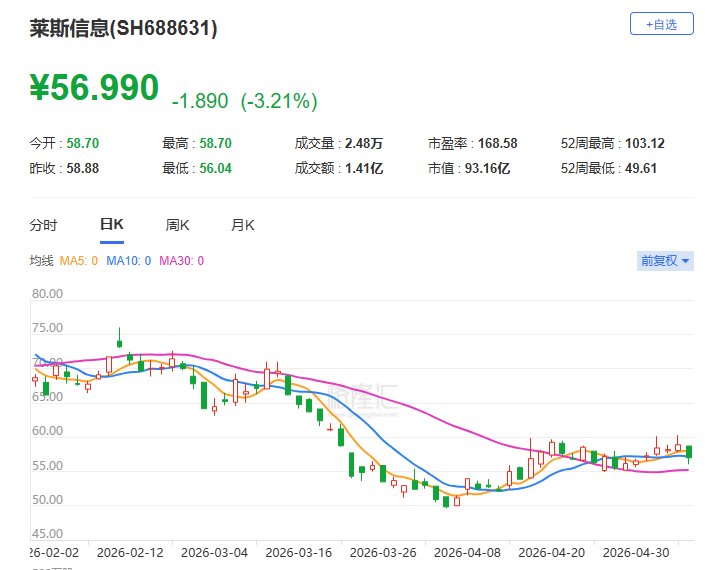Image resolution: width=705 pixels, height=570 pixels.
Task: Click the 52周最高 value 103.12
Action: [x=645, y=143]
